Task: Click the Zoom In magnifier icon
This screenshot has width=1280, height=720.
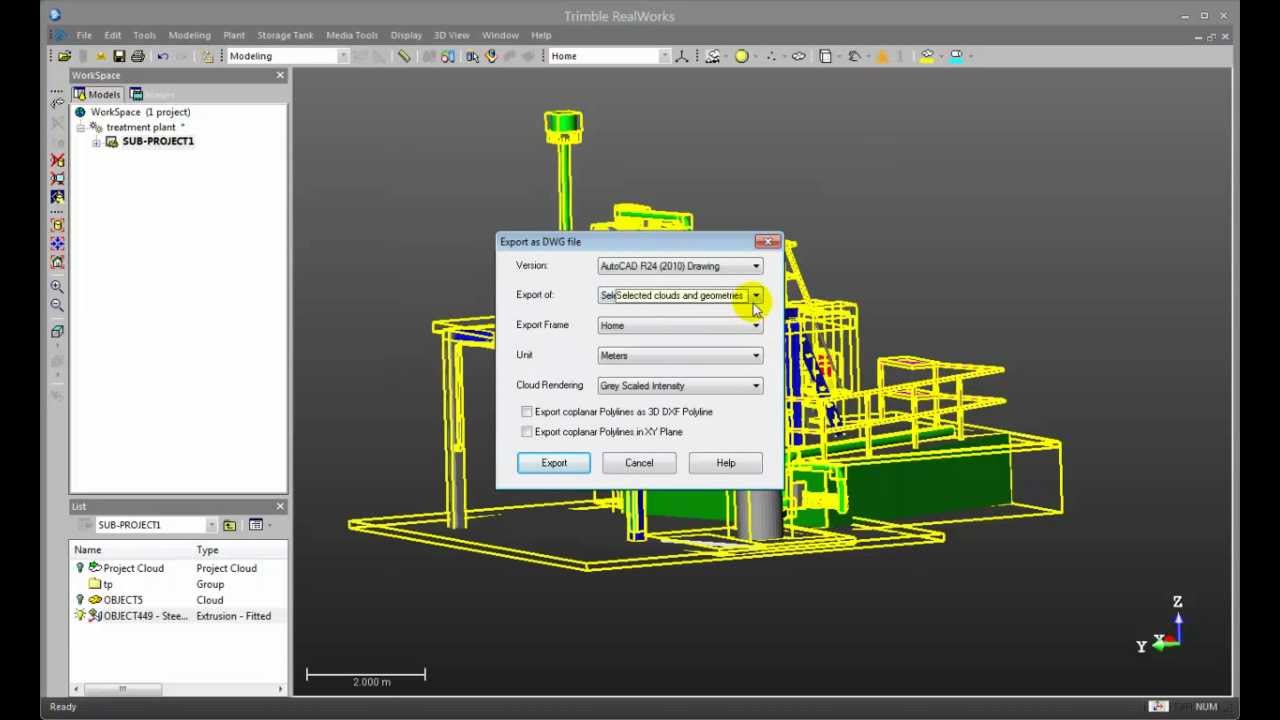Action: (x=57, y=287)
